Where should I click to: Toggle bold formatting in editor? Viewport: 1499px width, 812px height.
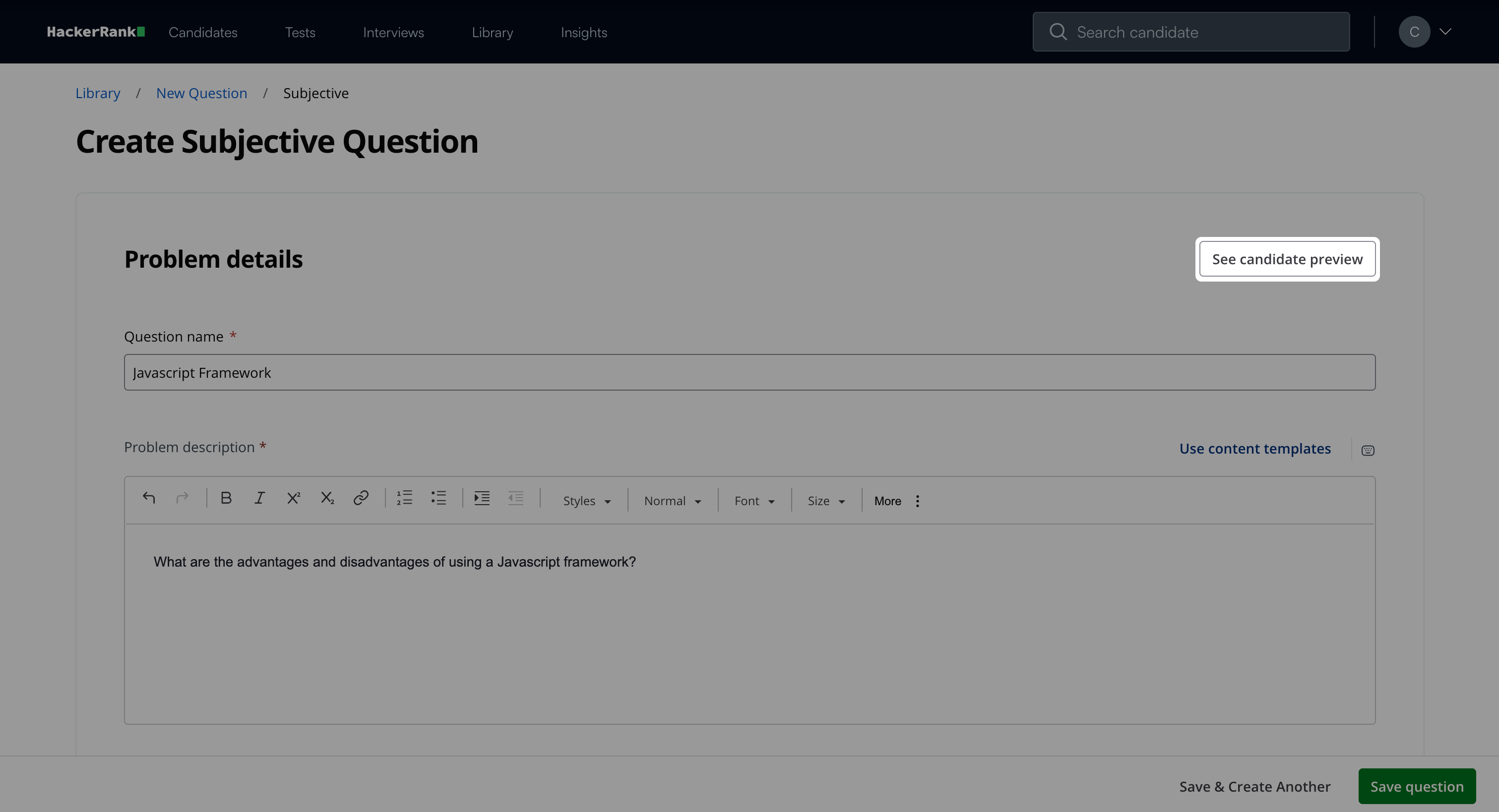coord(226,499)
